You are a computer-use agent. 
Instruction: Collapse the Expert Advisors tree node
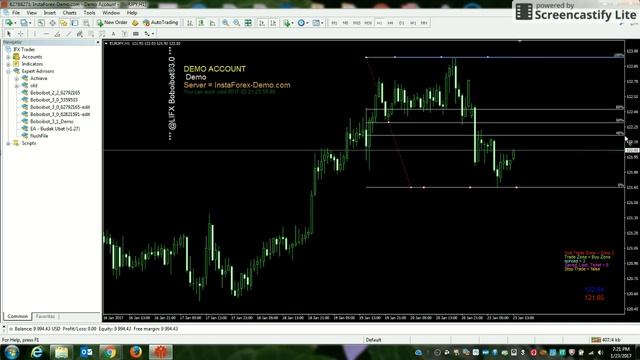click(x=8, y=71)
